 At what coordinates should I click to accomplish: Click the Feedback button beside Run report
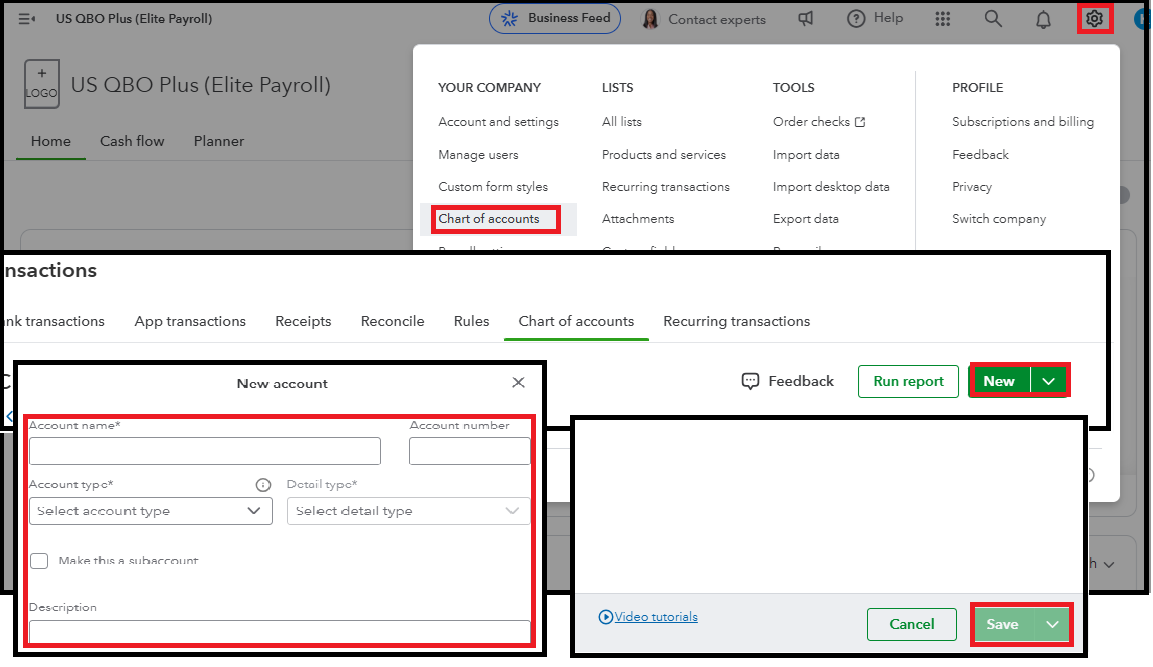coord(788,381)
